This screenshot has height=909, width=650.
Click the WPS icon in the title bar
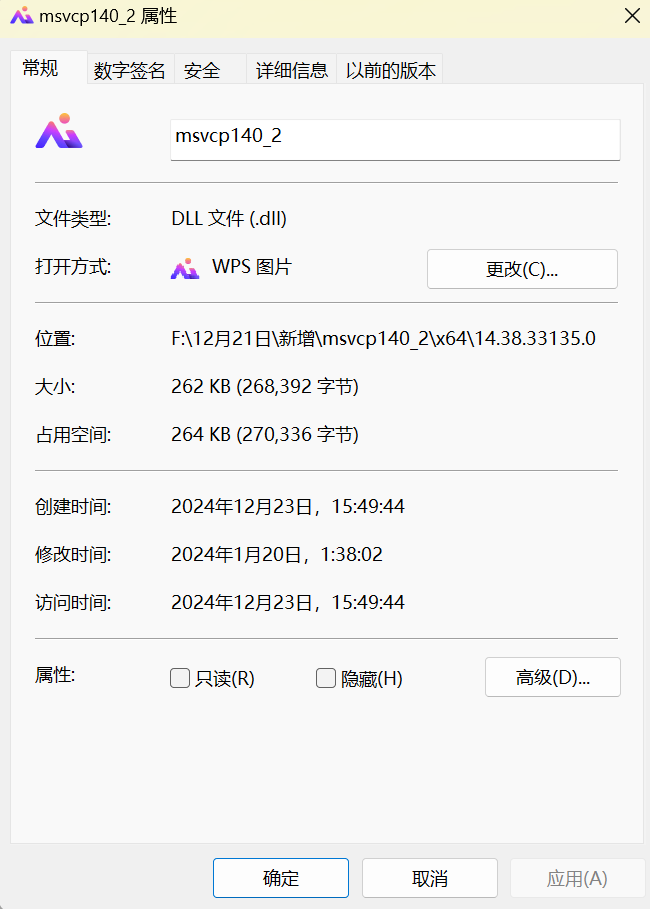pos(19,16)
